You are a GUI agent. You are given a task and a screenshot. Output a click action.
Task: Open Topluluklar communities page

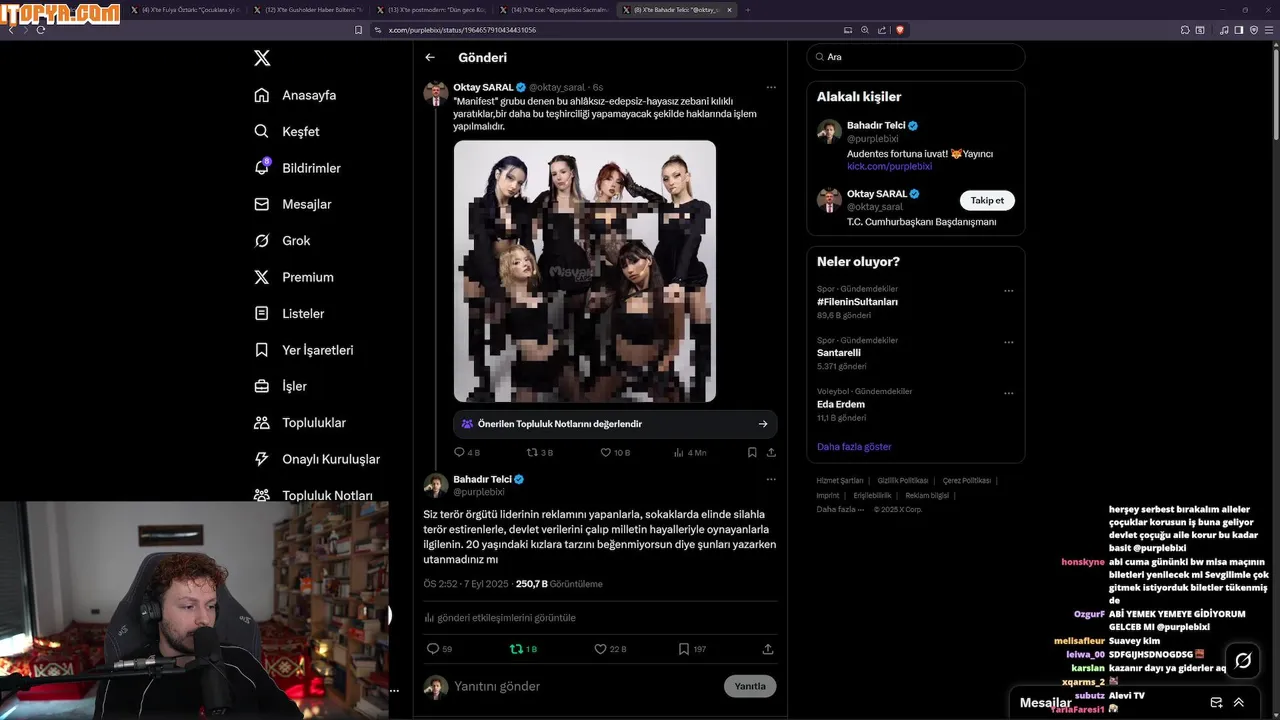[x=300, y=423]
